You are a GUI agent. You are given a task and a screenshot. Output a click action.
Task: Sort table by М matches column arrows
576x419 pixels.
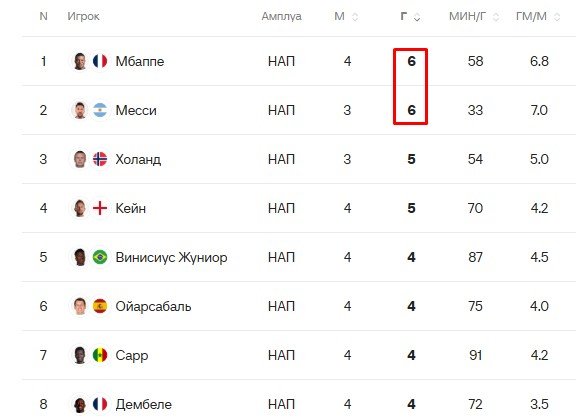point(355,17)
